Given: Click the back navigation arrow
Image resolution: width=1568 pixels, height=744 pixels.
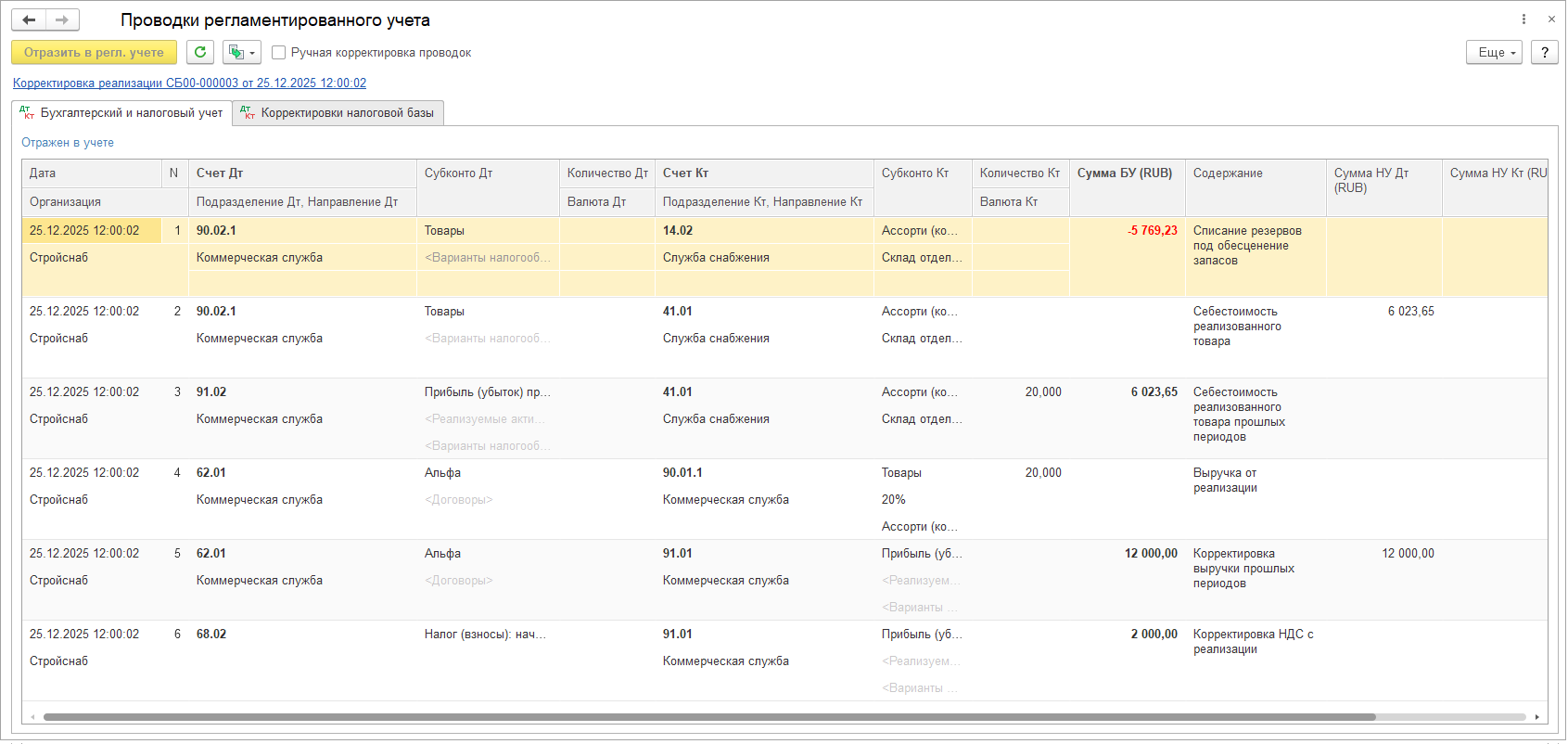Looking at the screenshot, I should click(29, 19).
